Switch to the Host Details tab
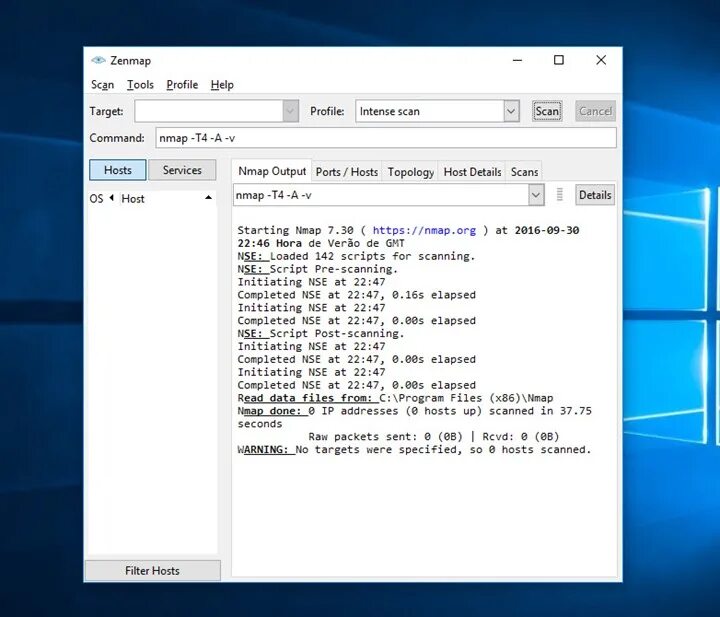This screenshot has height=617, width=720. [472, 172]
